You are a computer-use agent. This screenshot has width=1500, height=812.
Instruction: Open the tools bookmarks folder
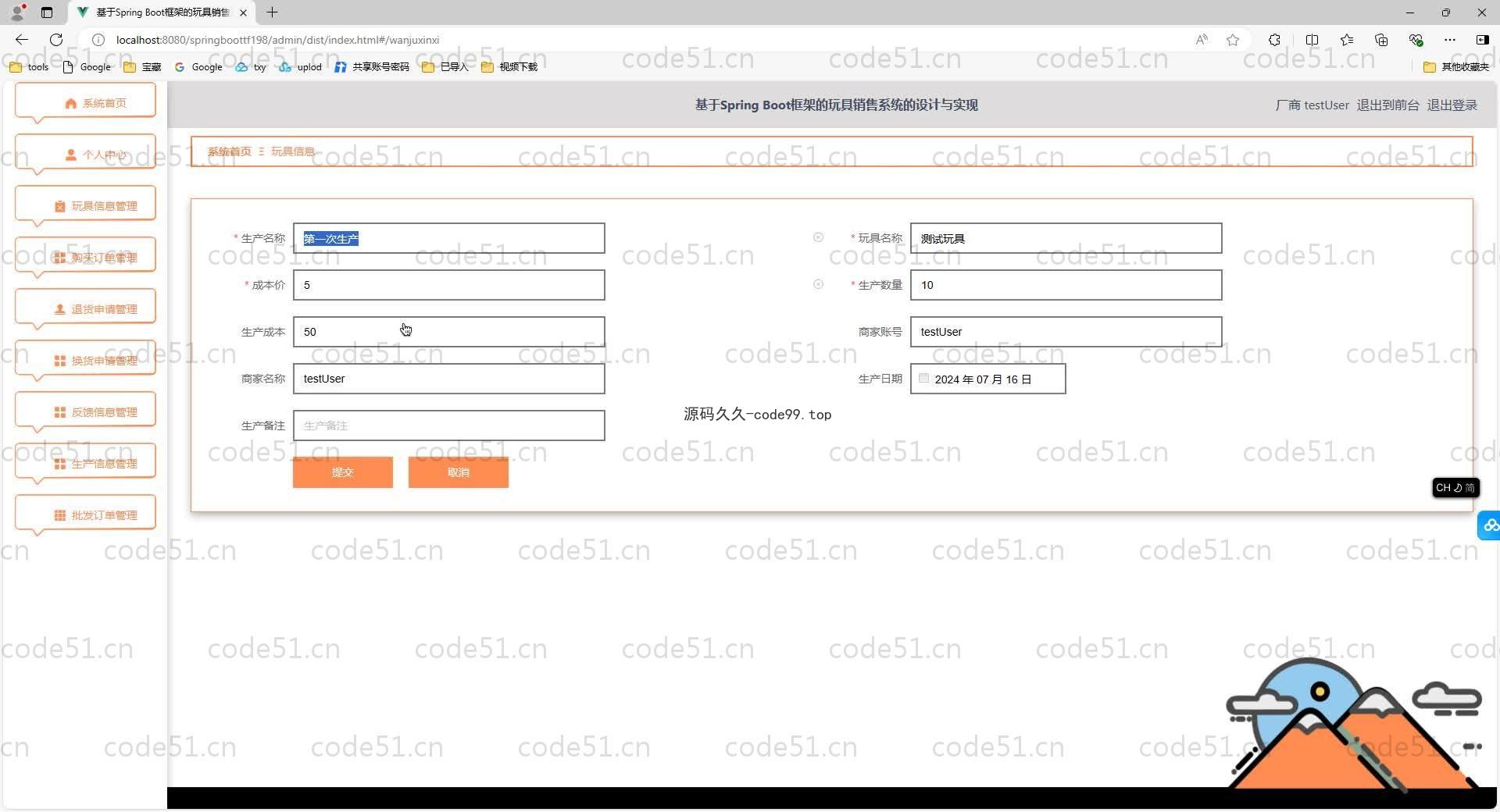pos(29,67)
